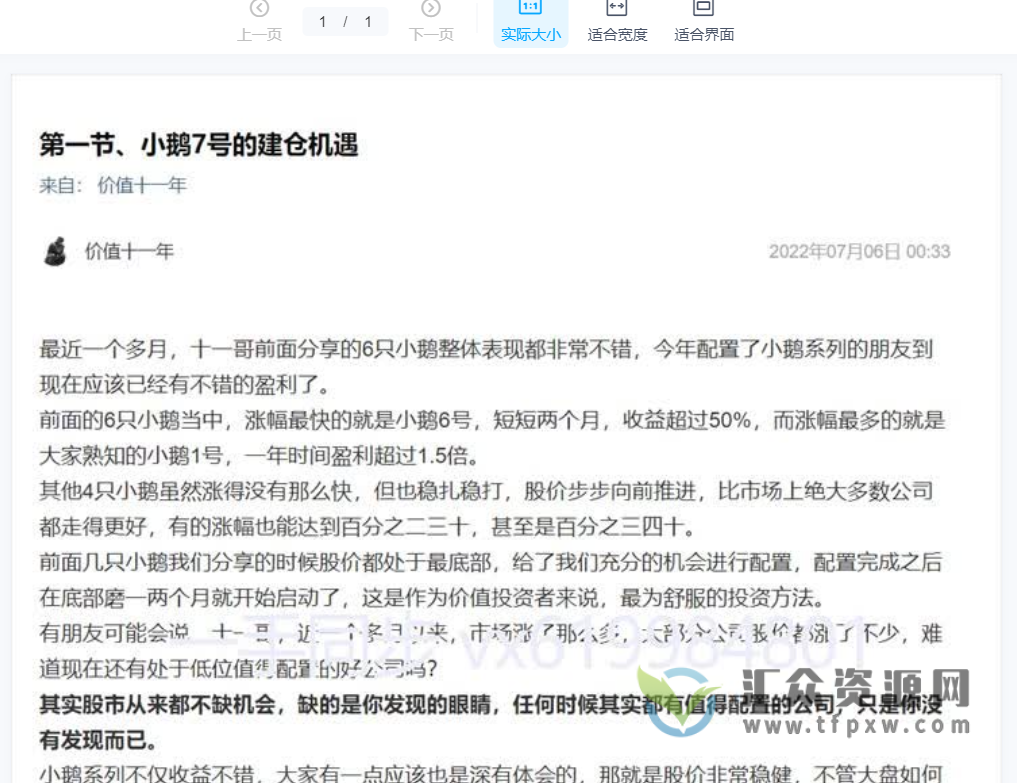1017x783 pixels.
Task: Click the author avatar image
Action: [56, 251]
